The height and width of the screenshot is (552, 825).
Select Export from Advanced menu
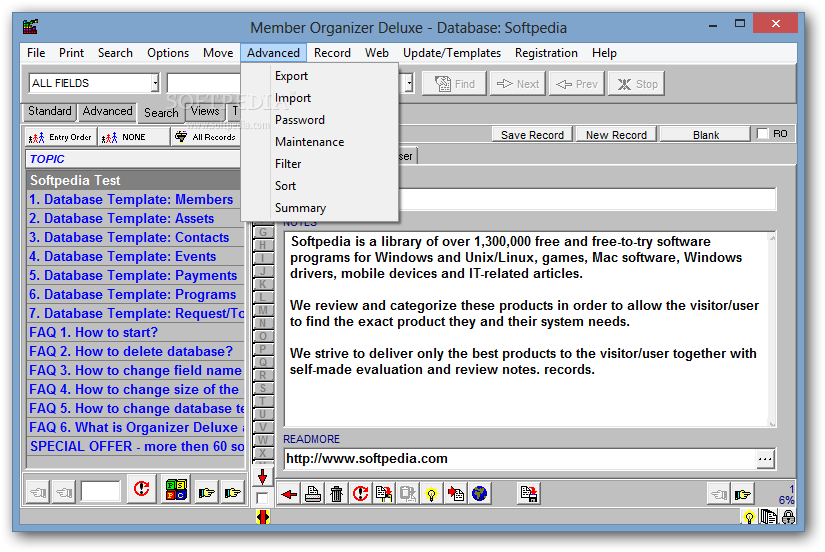tap(291, 76)
